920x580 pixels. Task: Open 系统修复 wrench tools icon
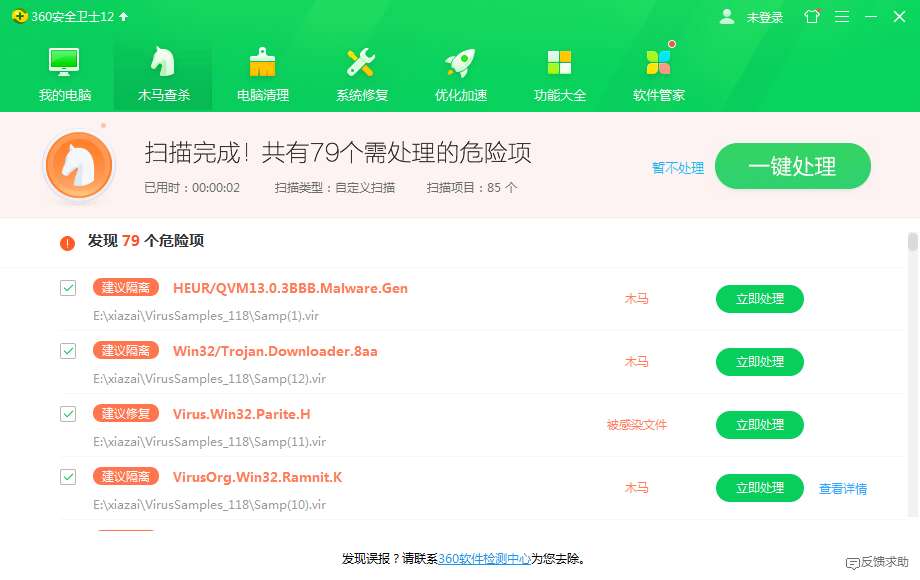[361, 62]
